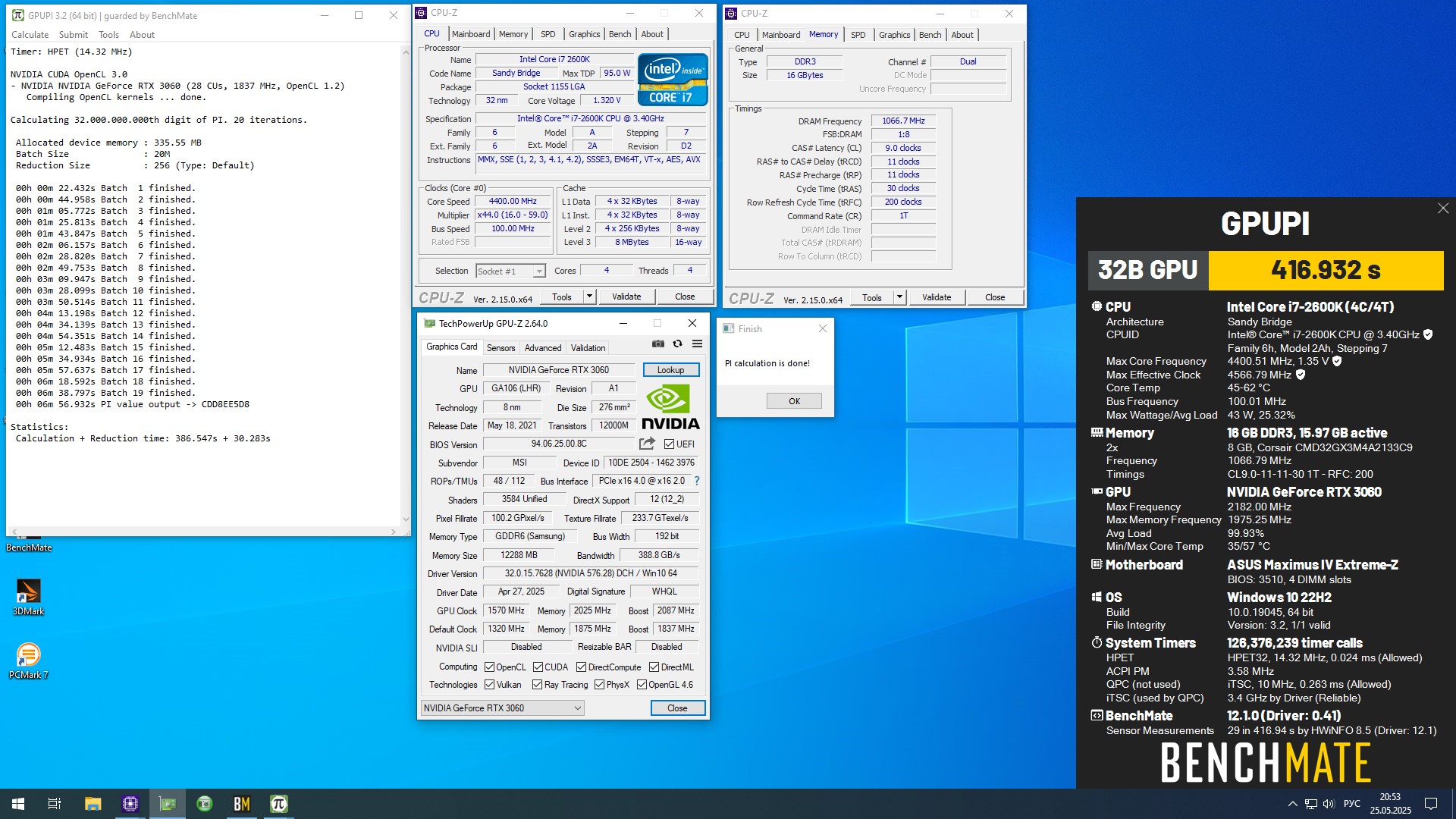Click the Intel Core i7 logo in CPU-Z
The width and height of the screenshot is (1456, 819).
point(673,79)
